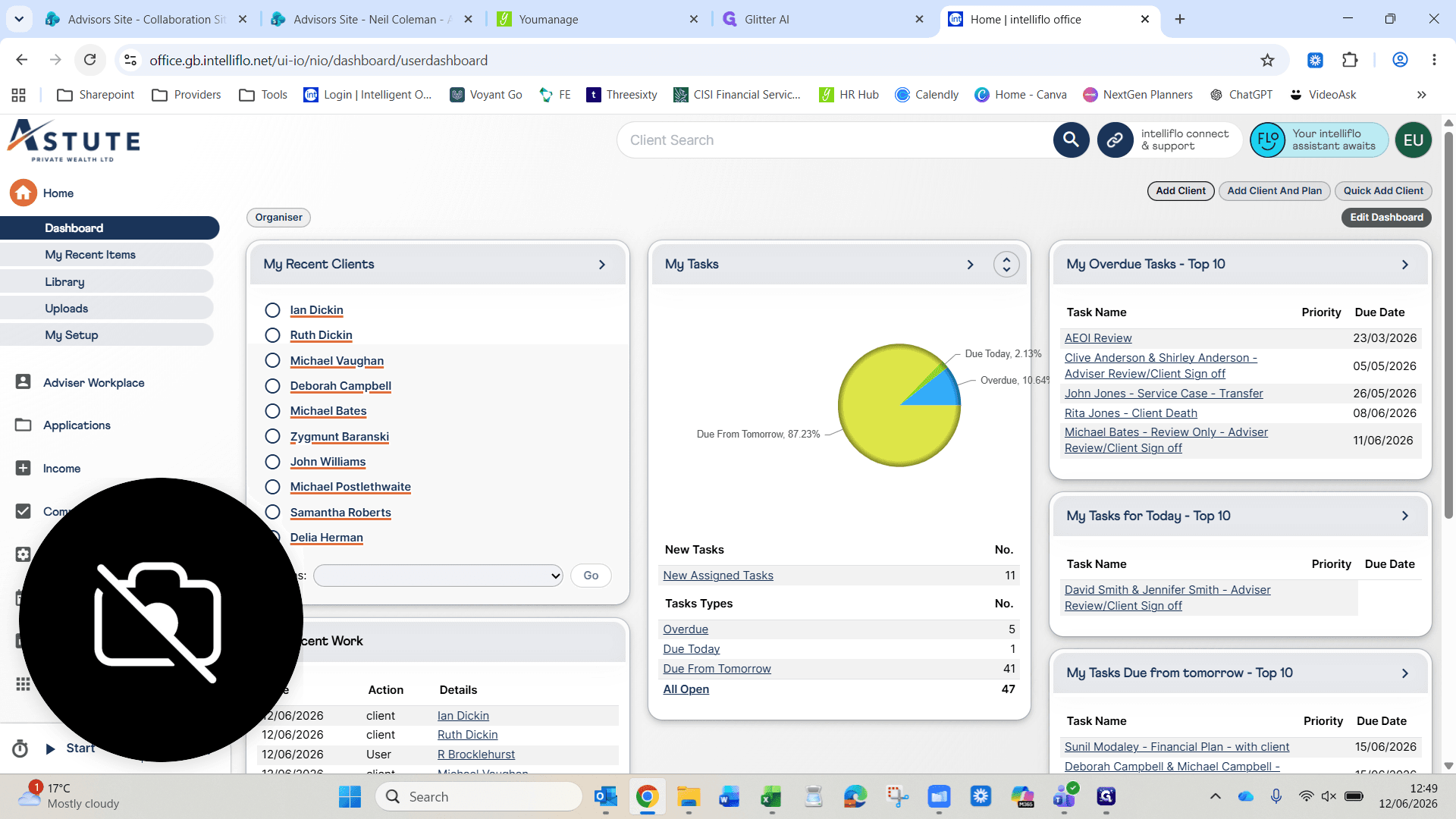
Task: Open My Recent Items in sidebar
Action: [x=106, y=255]
